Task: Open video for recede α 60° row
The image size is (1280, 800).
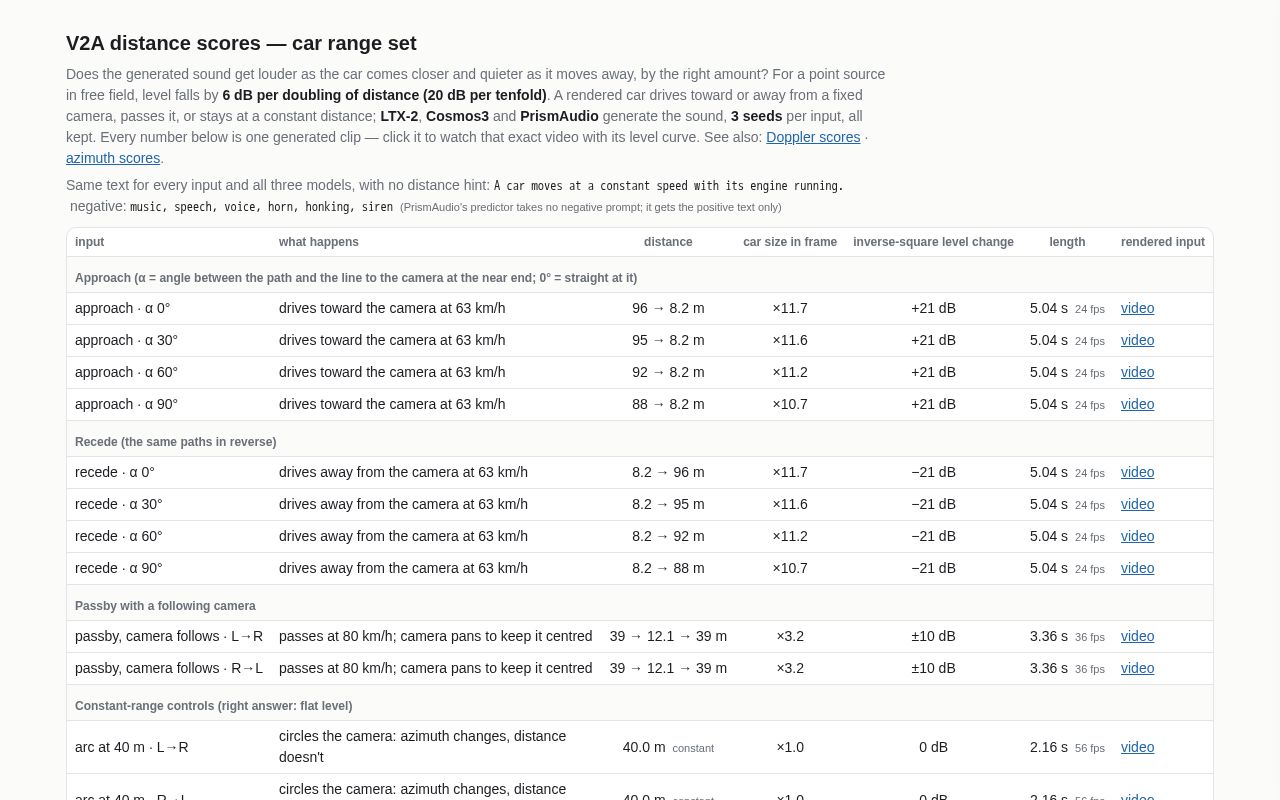Action: point(1137,536)
